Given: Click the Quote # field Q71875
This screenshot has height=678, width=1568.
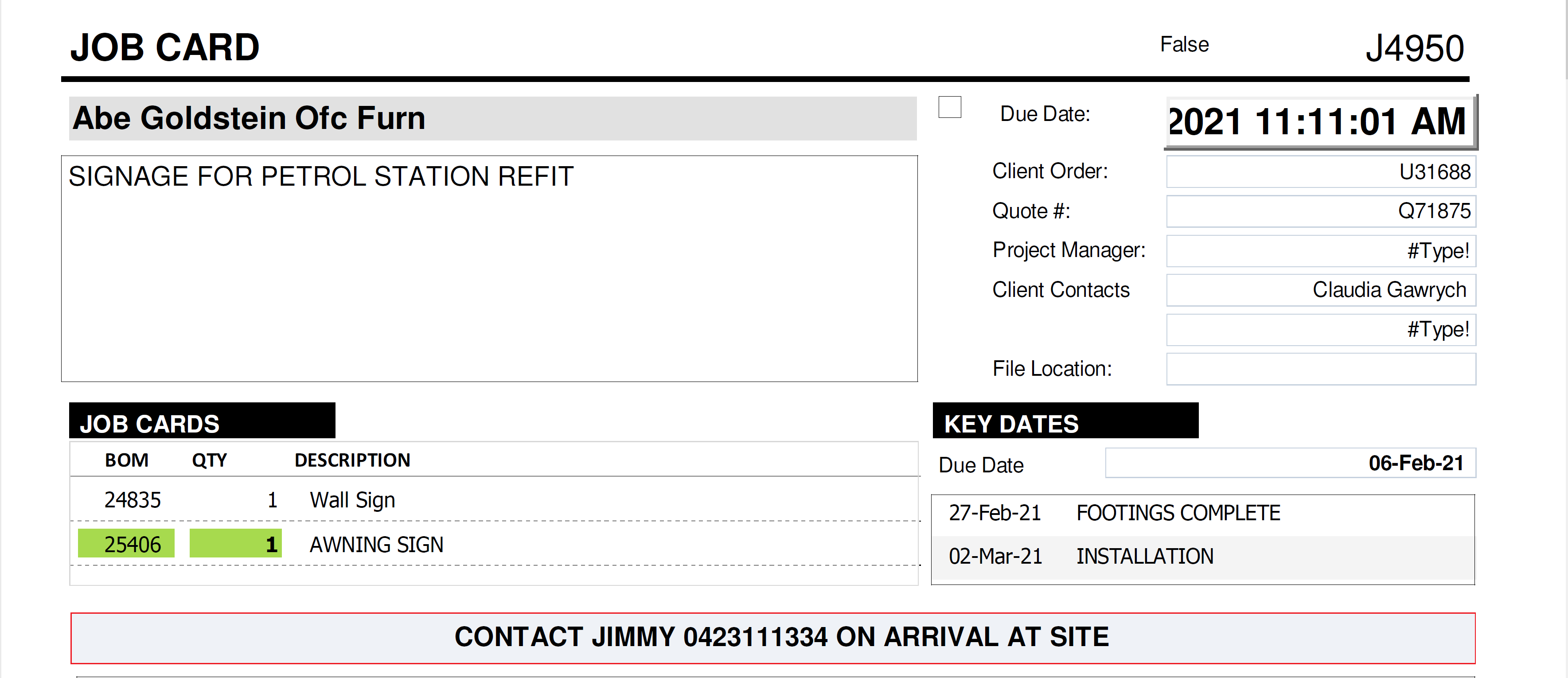Looking at the screenshot, I should 1321,211.
